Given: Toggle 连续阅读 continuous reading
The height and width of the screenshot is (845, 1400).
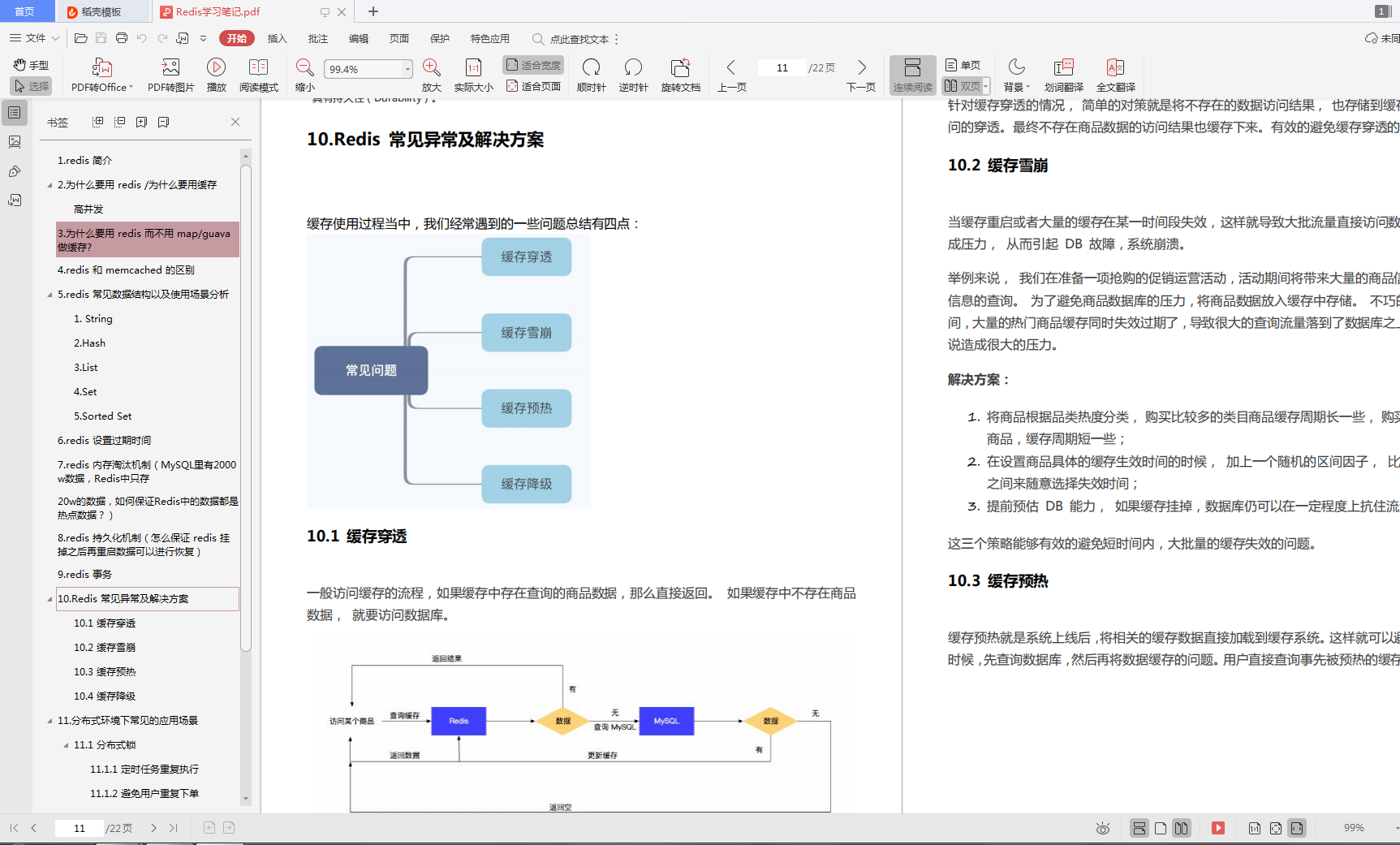Looking at the screenshot, I should point(912,75).
